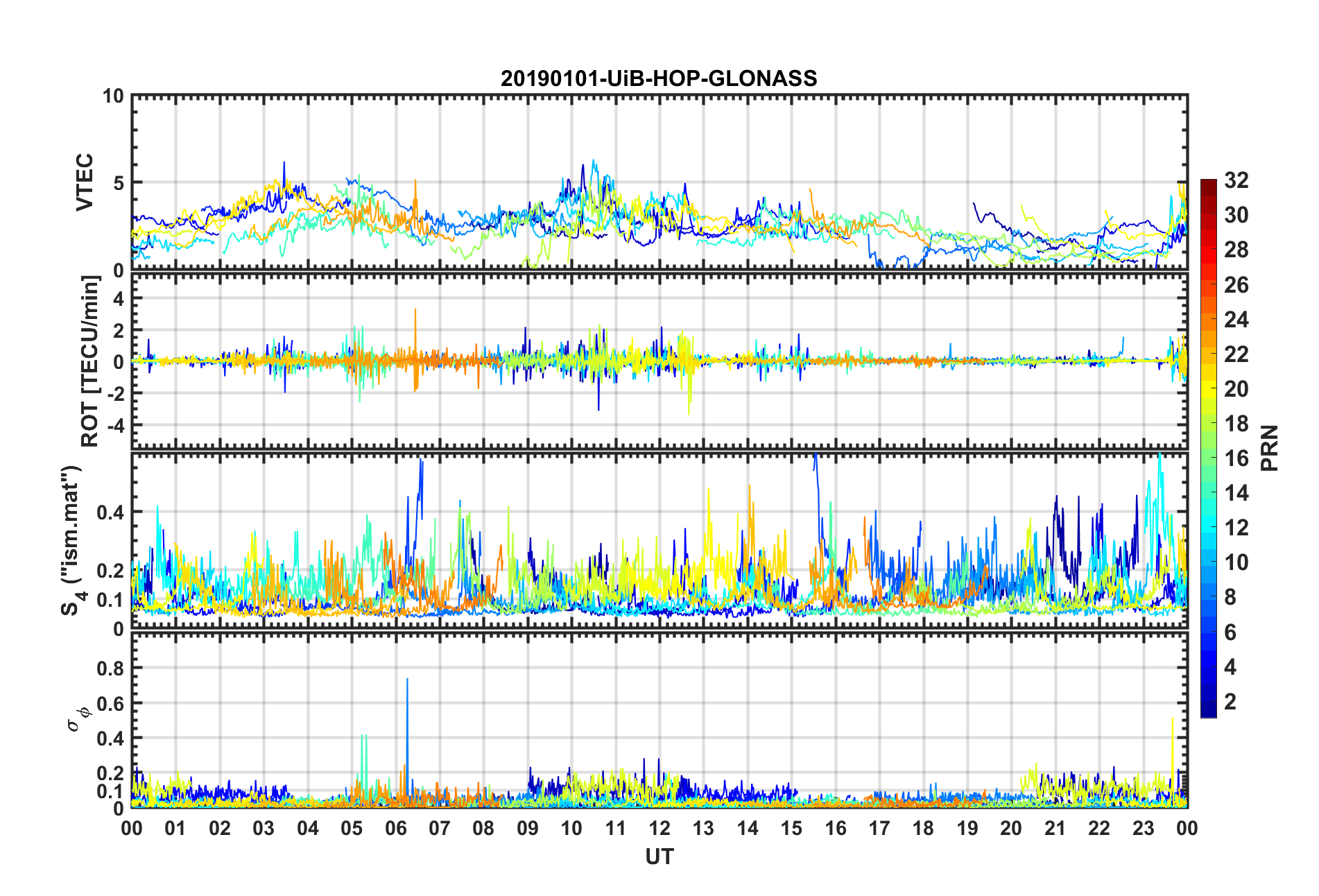Click the ROT y-axis tick 4
Viewport: 1319px width, 896px height.
coord(119,299)
